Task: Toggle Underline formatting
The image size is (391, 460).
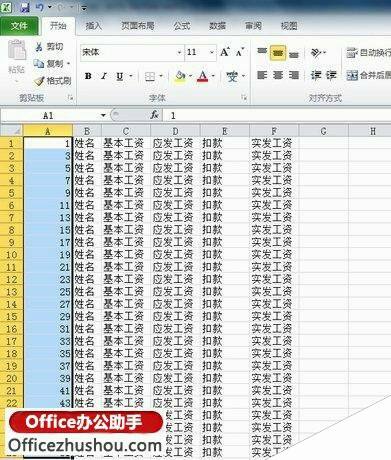Action: 119,76
